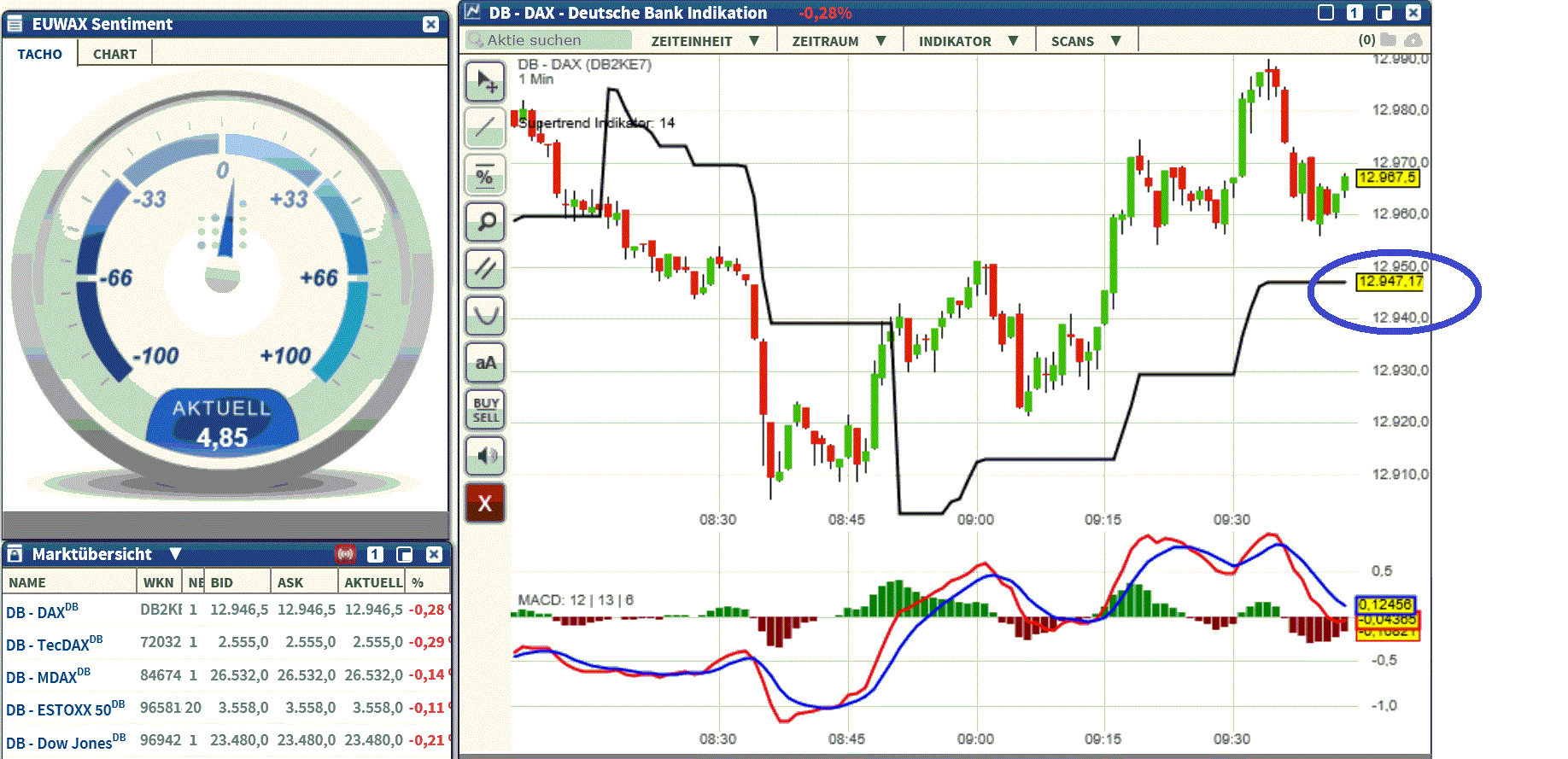Click the -0,28% change in chart title bar
This screenshot has height=759, width=1568.
825,13
